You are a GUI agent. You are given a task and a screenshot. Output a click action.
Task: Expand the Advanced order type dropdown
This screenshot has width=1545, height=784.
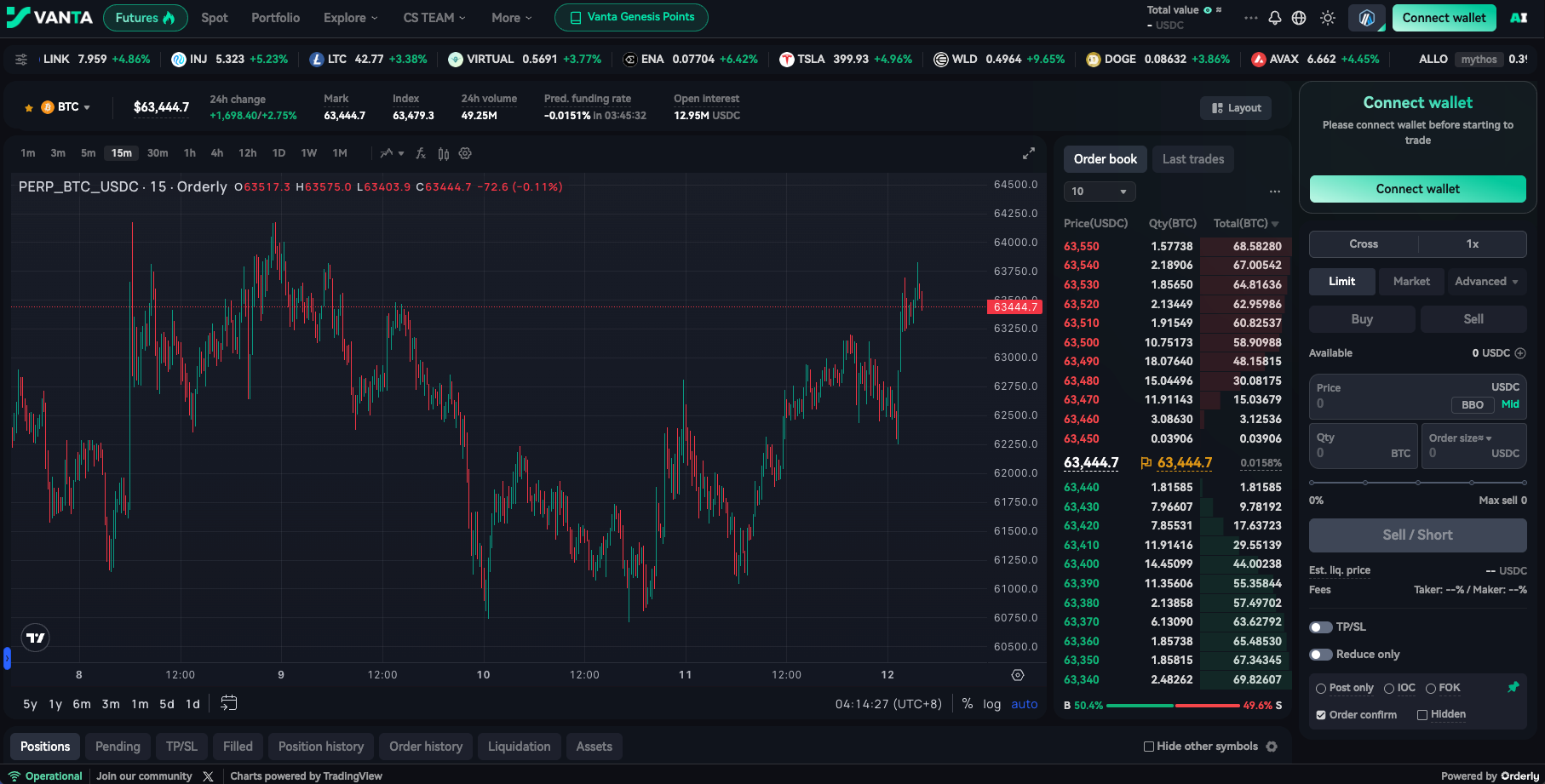pos(1486,282)
